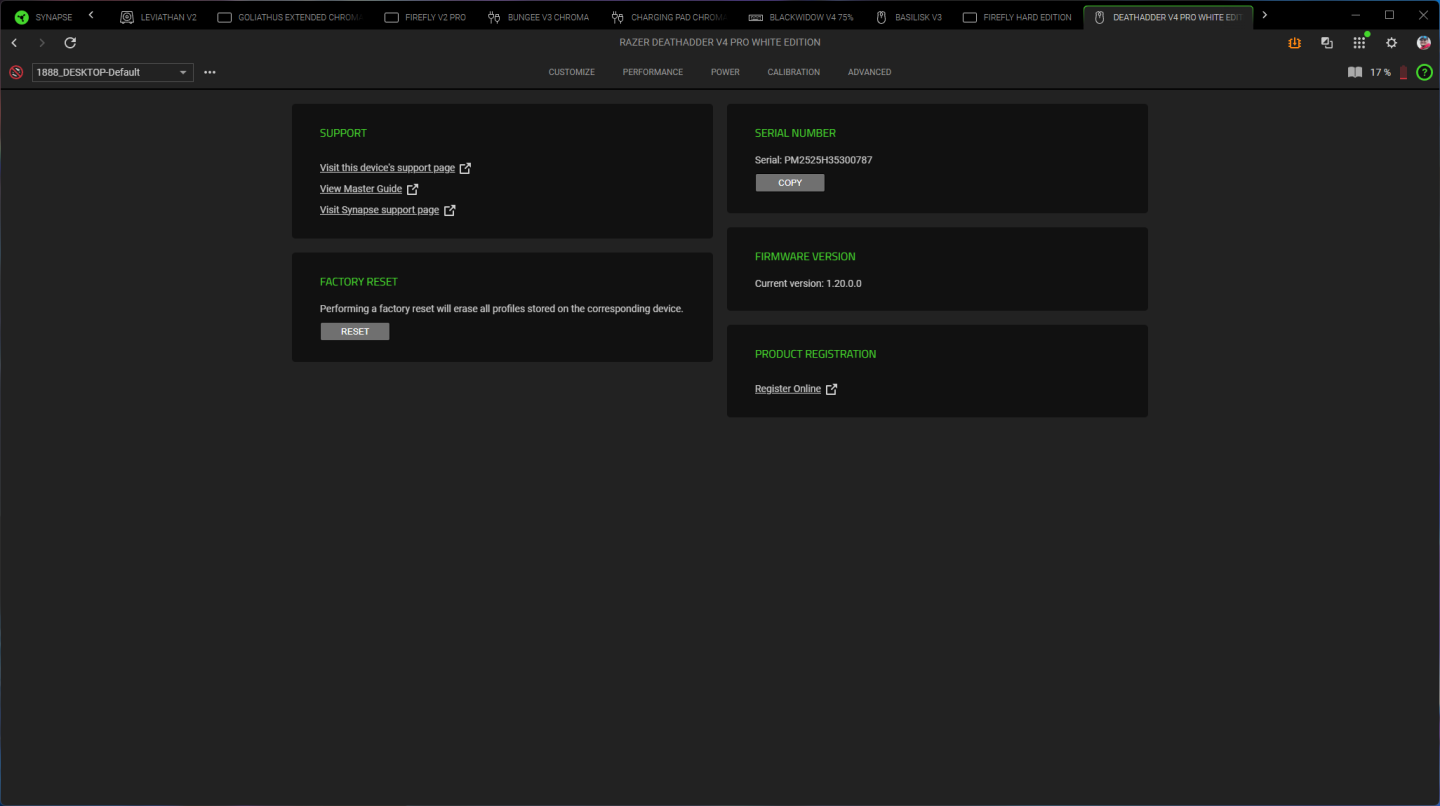Image resolution: width=1440 pixels, height=806 pixels.
Task: Go back using the left arrow
Action: tap(14, 43)
